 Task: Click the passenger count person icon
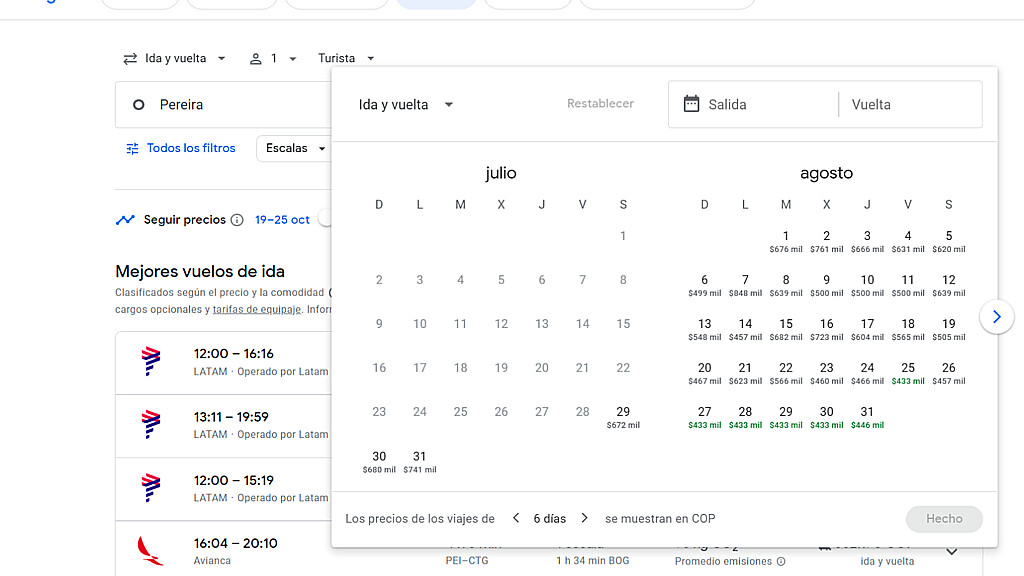[256, 59]
